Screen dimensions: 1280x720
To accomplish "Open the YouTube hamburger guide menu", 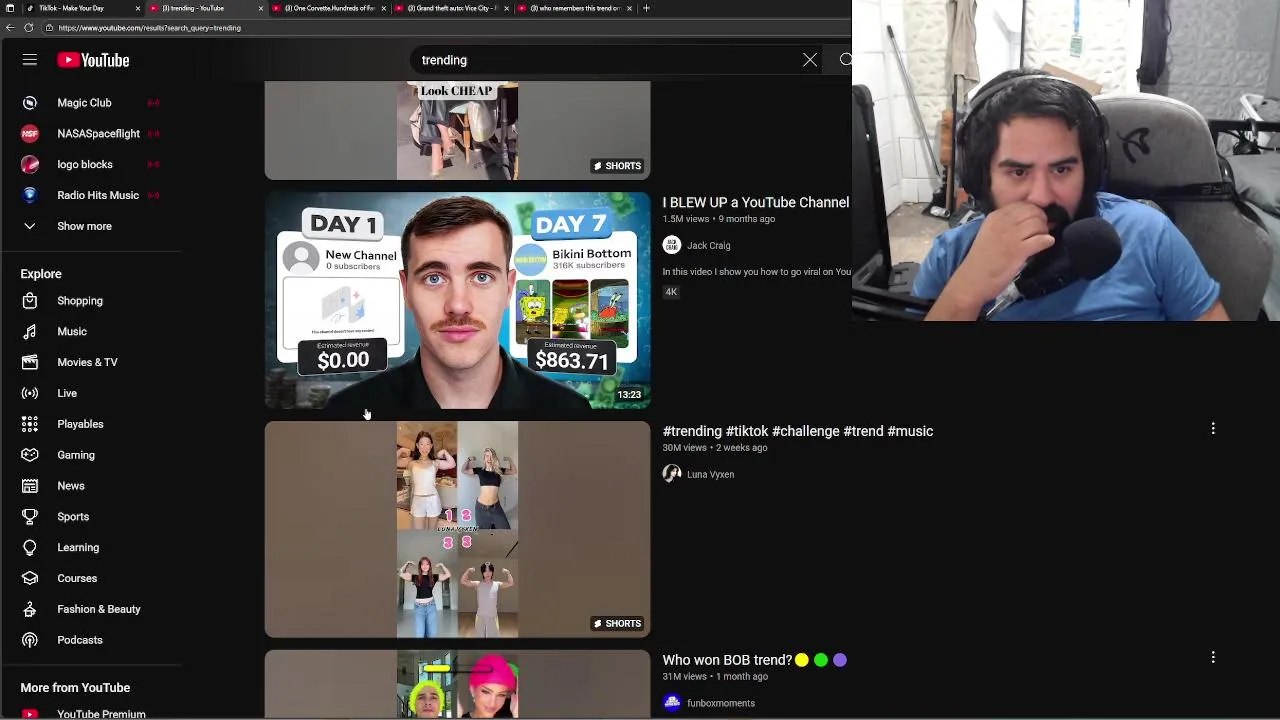I will tap(30, 60).
